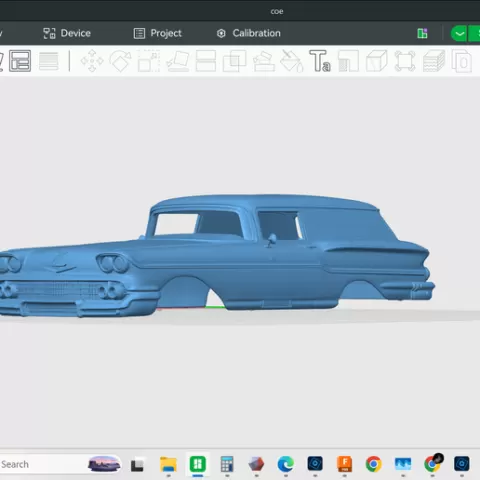Screen dimensions: 480x480
Task: Open File Explorer from the taskbar
Action: (168, 464)
